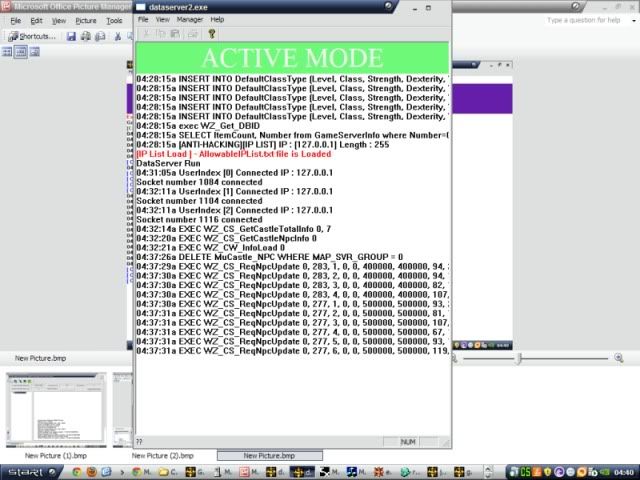Click the Type a question for help field
Screen dimensions: 640x480
tap(580, 20)
